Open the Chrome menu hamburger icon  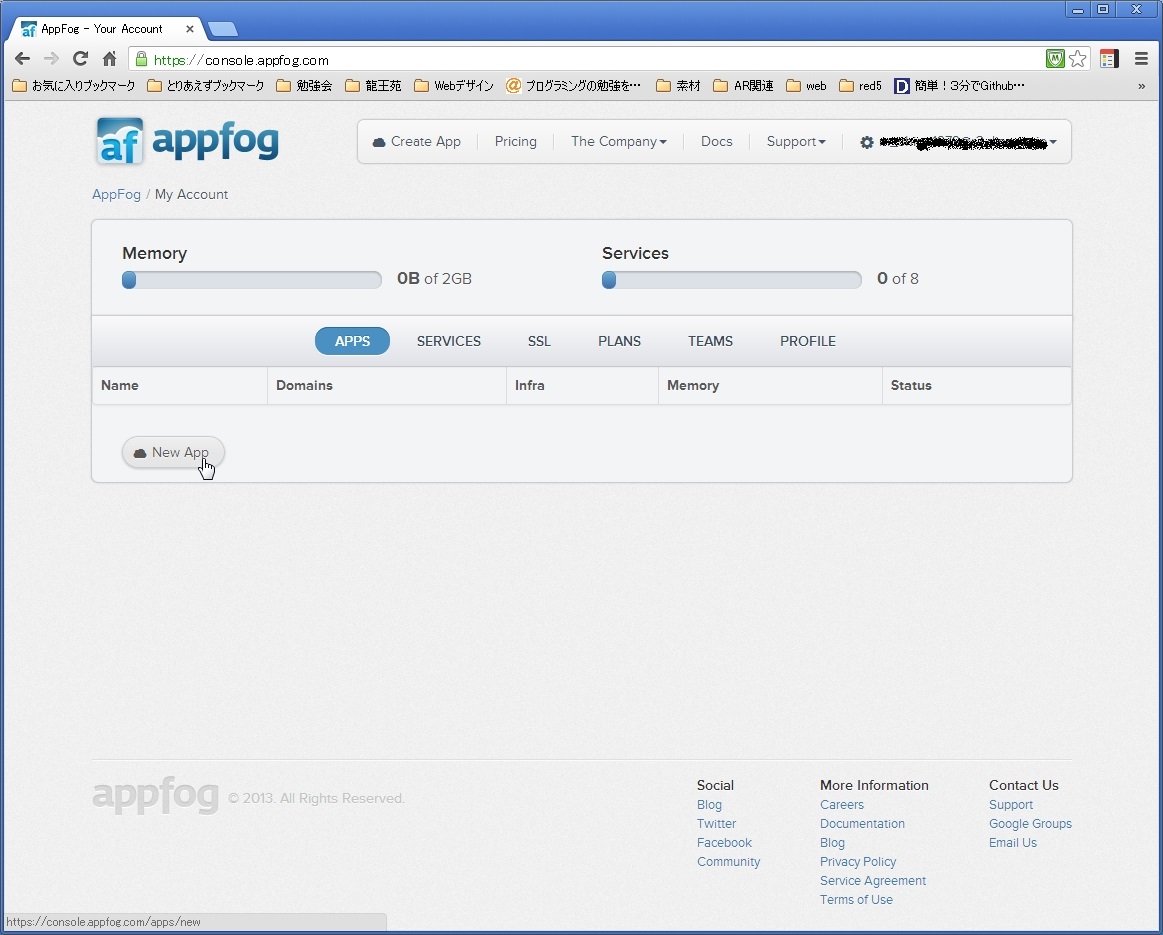pyautogui.click(x=1141, y=59)
